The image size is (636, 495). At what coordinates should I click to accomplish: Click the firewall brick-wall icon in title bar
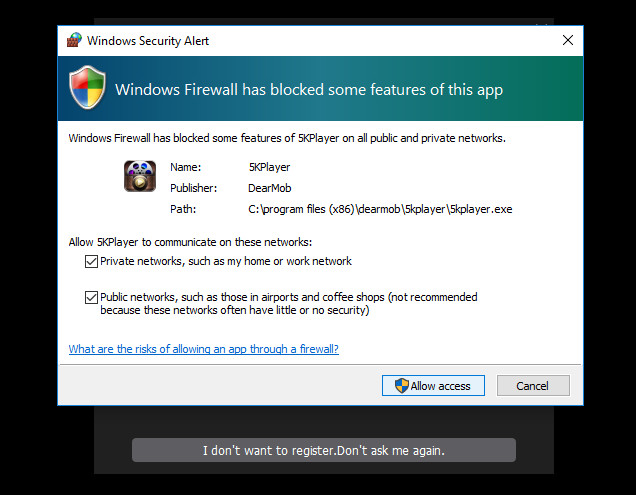tap(74, 40)
